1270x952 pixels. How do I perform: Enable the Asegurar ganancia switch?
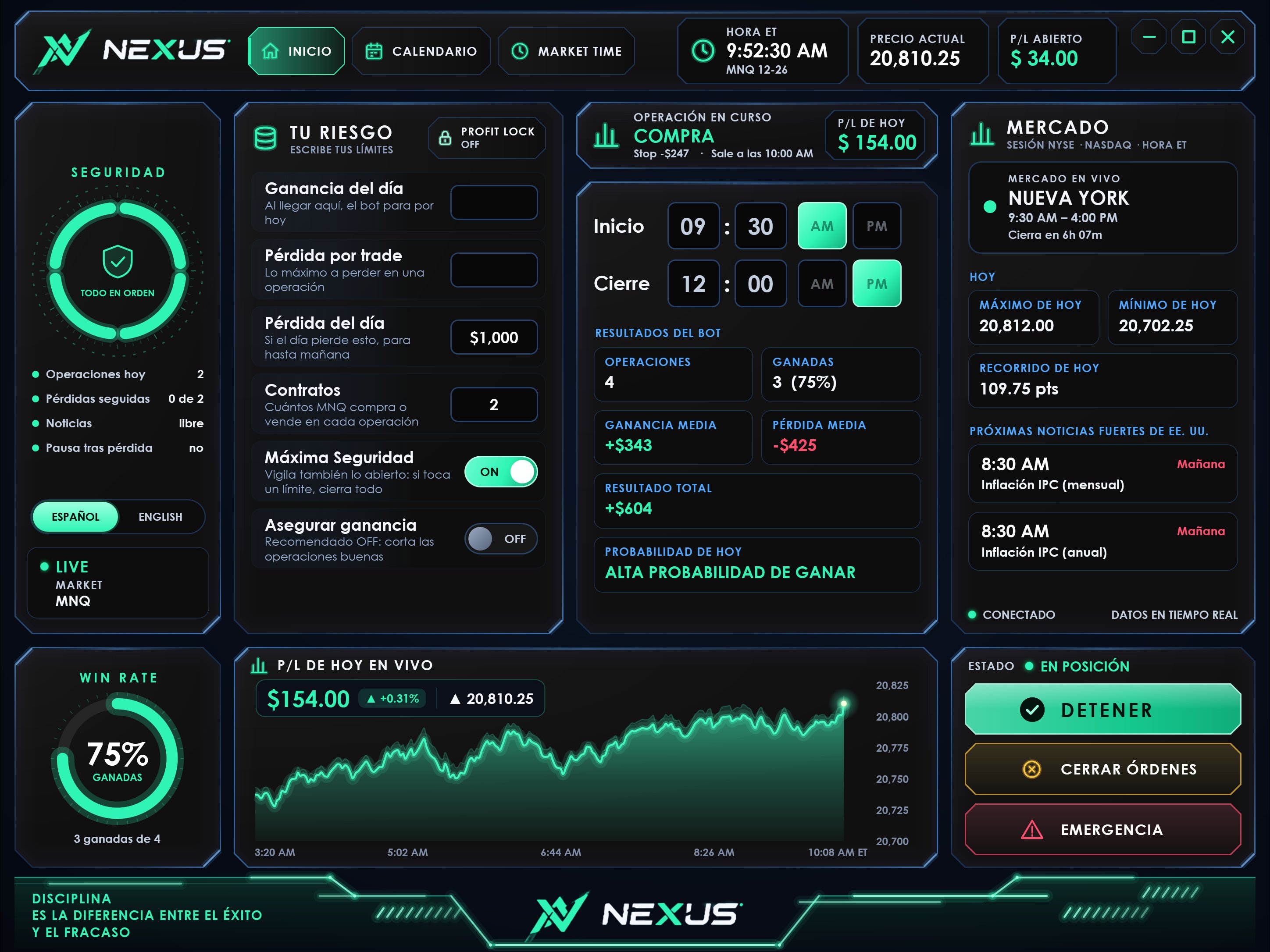tap(501, 539)
